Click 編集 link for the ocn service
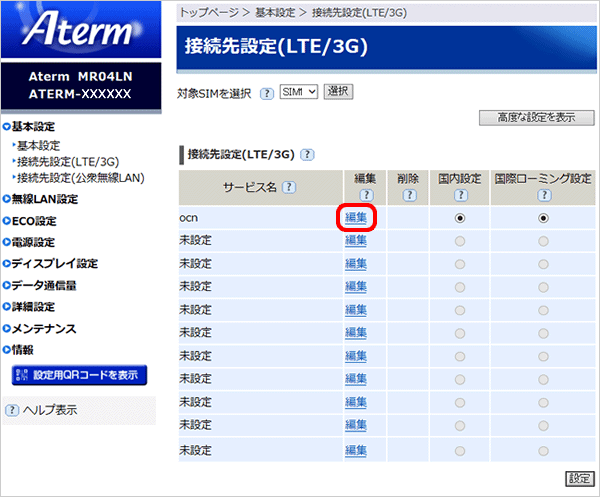Viewport: 600px width, 497px height. [x=356, y=218]
